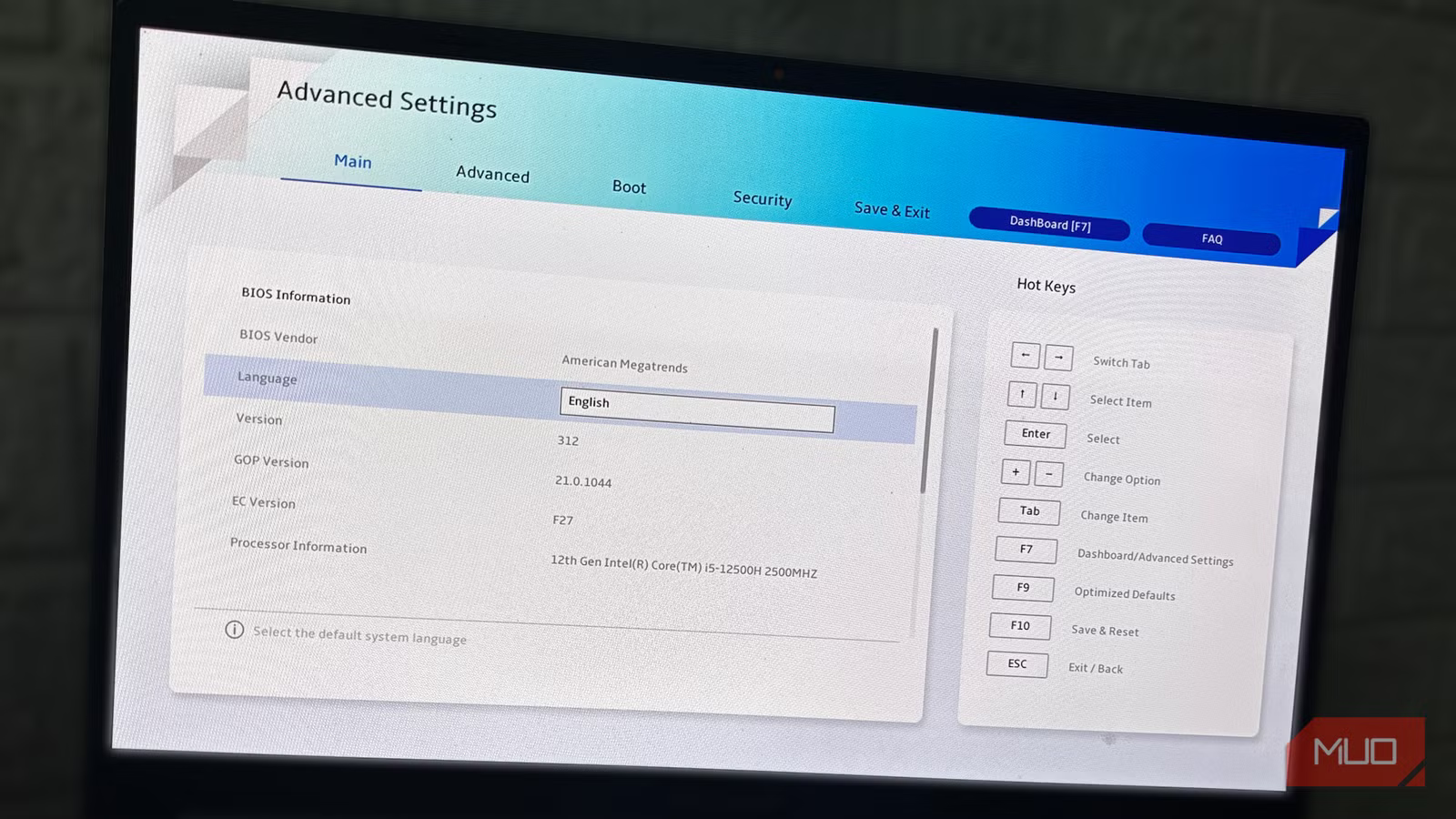Click the Switch Tab label

pyautogui.click(x=1121, y=362)
